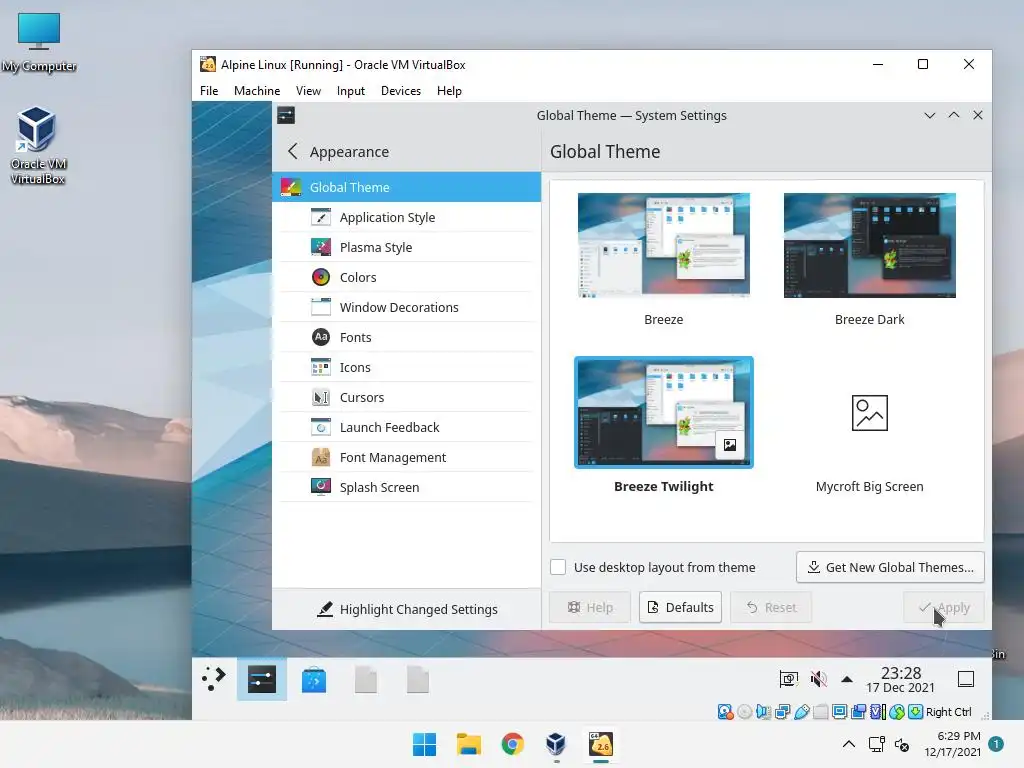Click Highlight Changed Settings
This screenshot has width=1024, height=768.
coord(407,609)
